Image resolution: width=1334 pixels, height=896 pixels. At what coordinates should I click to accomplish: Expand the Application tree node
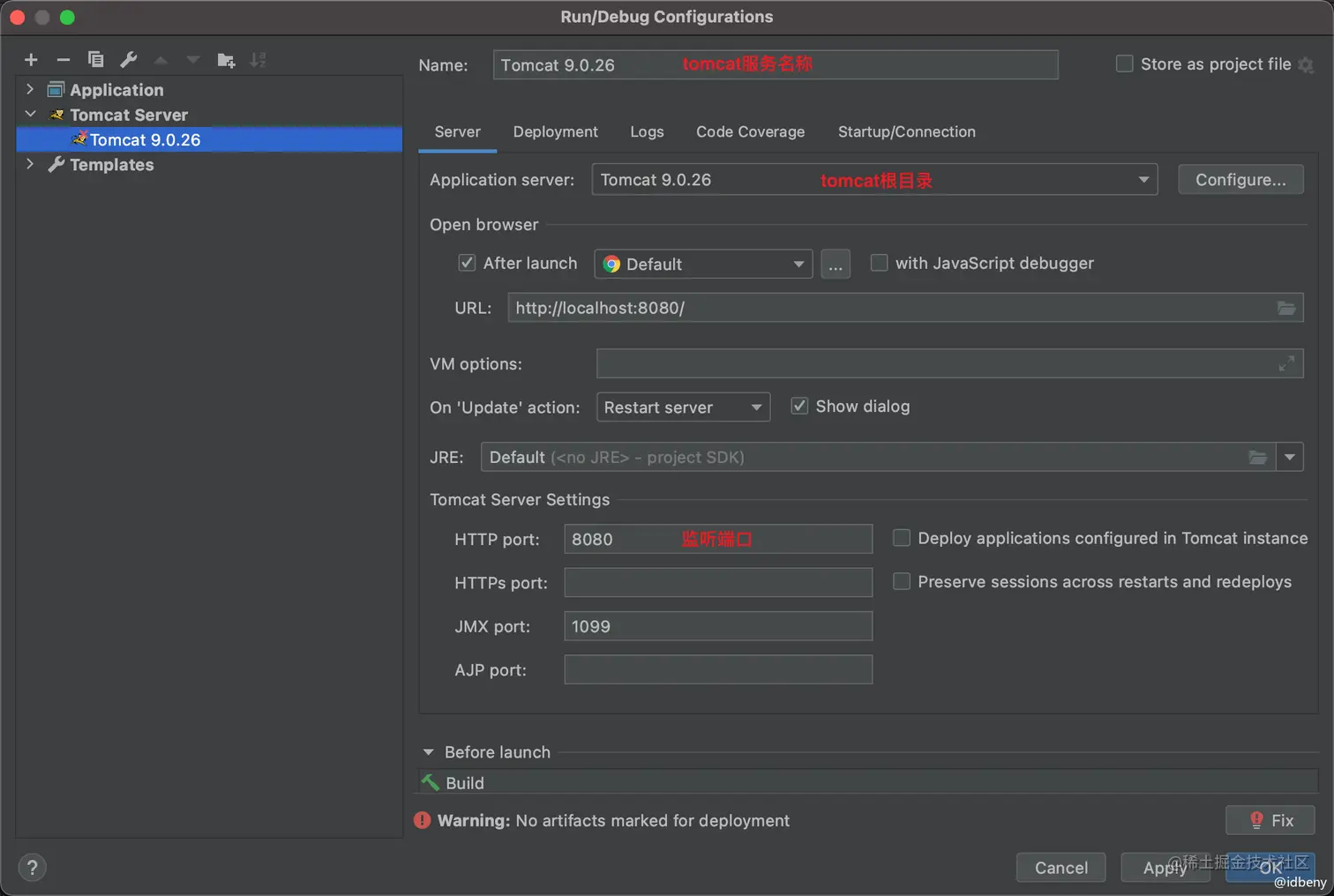[30, 89]
